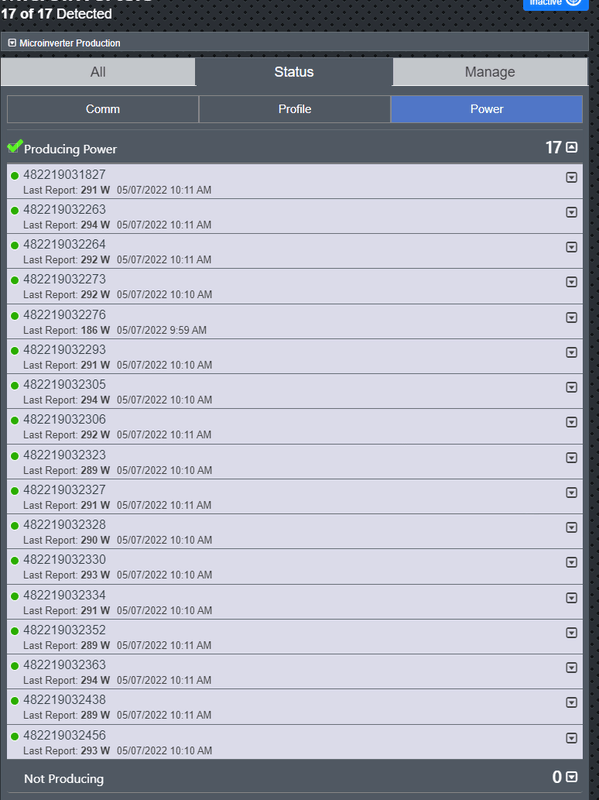This screenshot has height=800, width=599.
Task: Expand details for microinverter 482219032328
Action: (571, 527)
